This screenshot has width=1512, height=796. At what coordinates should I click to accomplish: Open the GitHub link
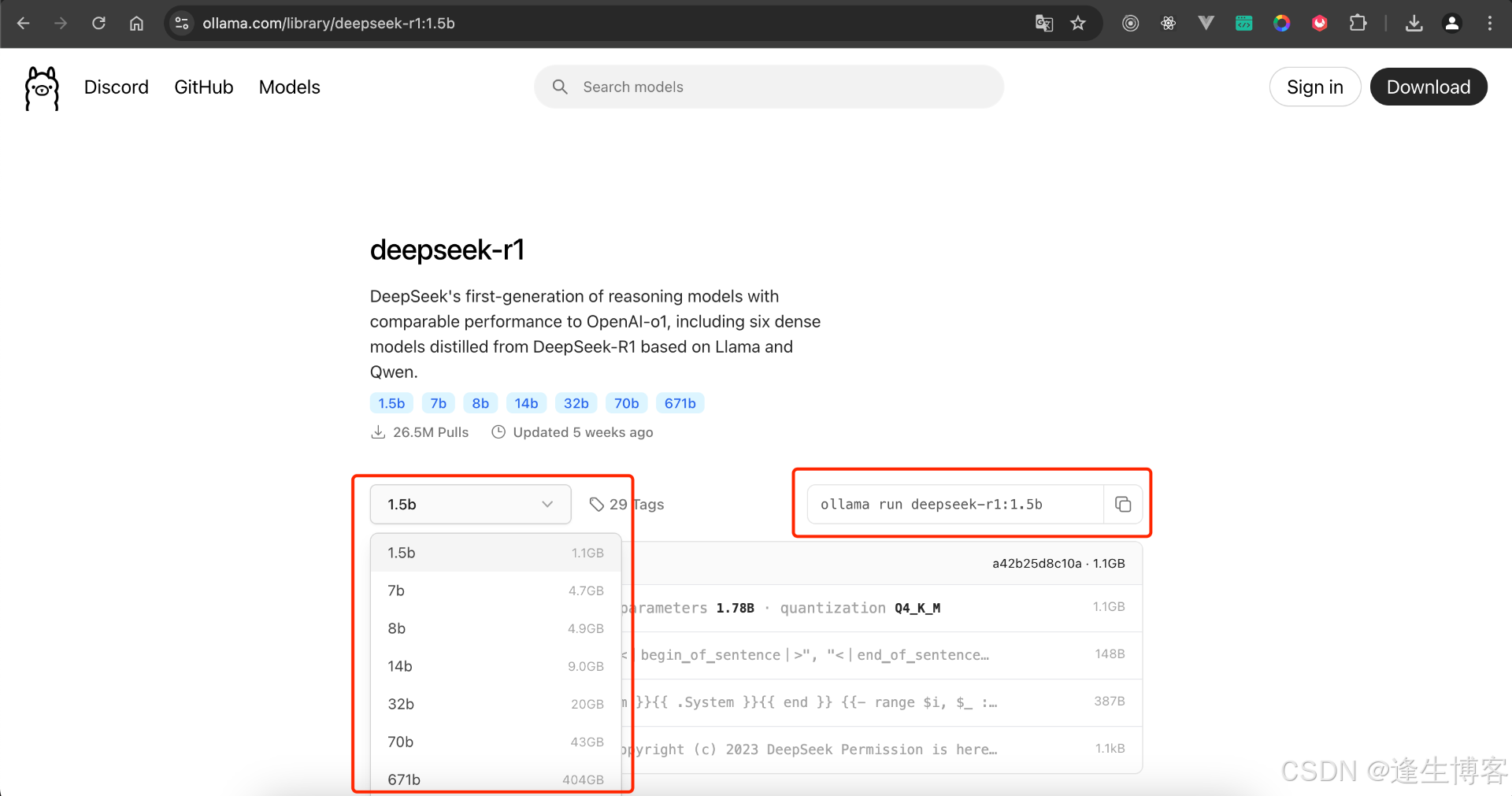[x=204, y=87]
